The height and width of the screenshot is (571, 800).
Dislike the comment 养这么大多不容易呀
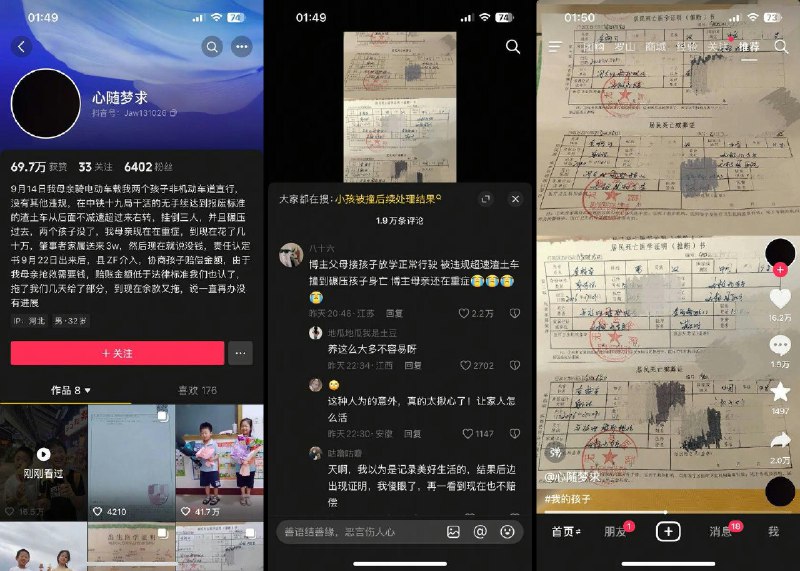coord(515,365)
